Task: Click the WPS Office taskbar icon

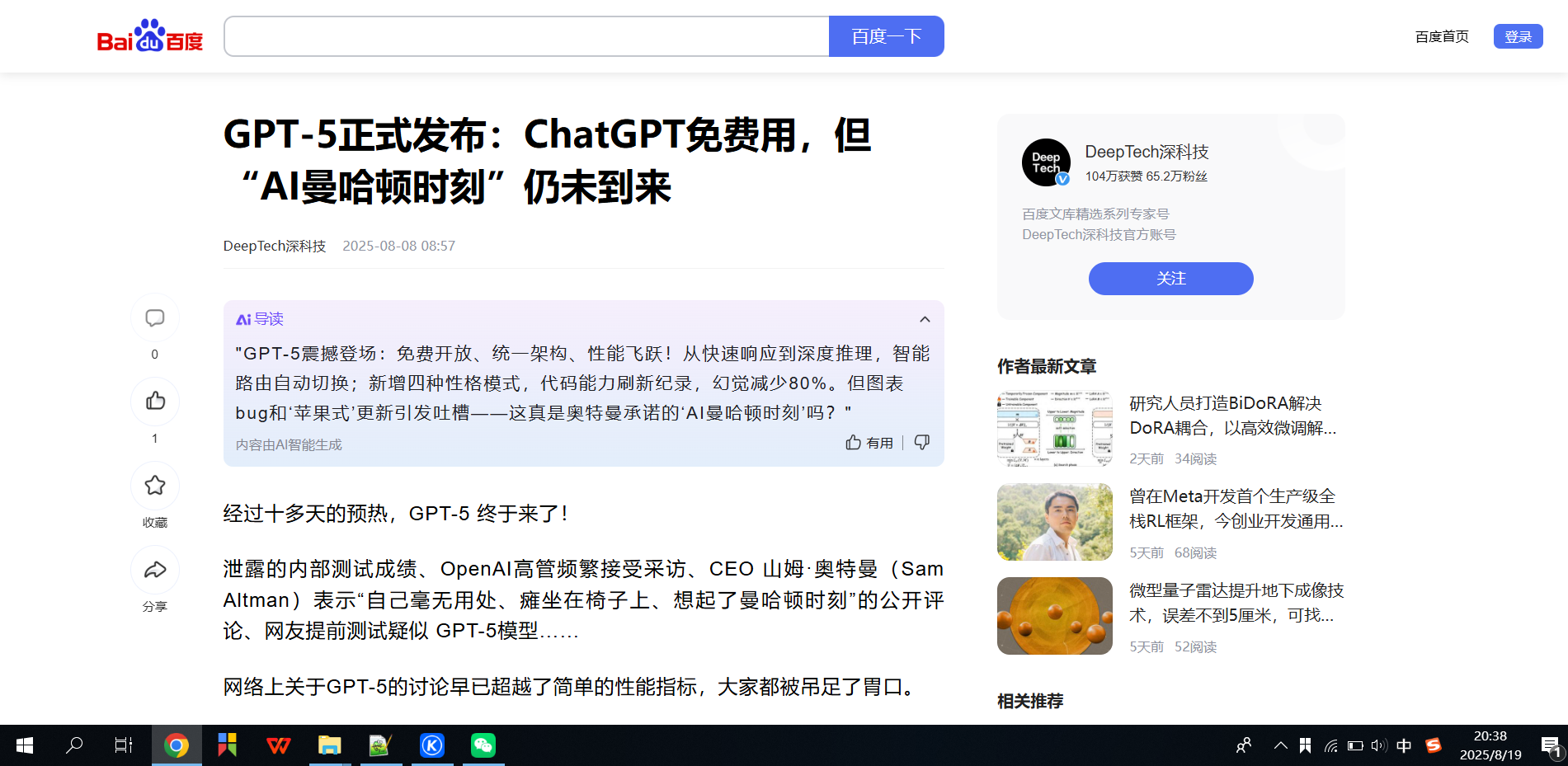Action: tap(279, 745)
